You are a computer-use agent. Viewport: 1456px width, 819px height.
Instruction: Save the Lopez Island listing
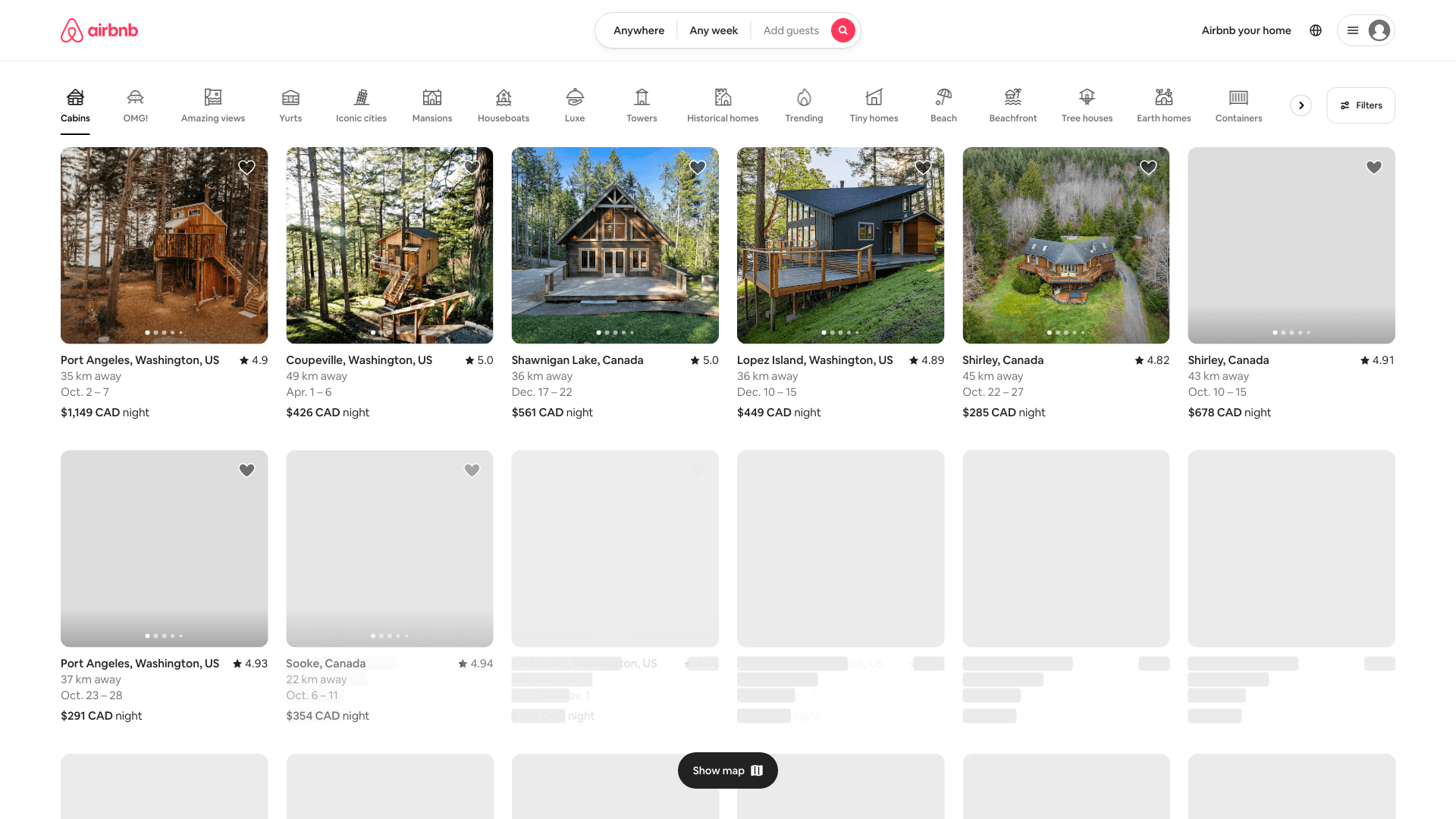[923, 168]
